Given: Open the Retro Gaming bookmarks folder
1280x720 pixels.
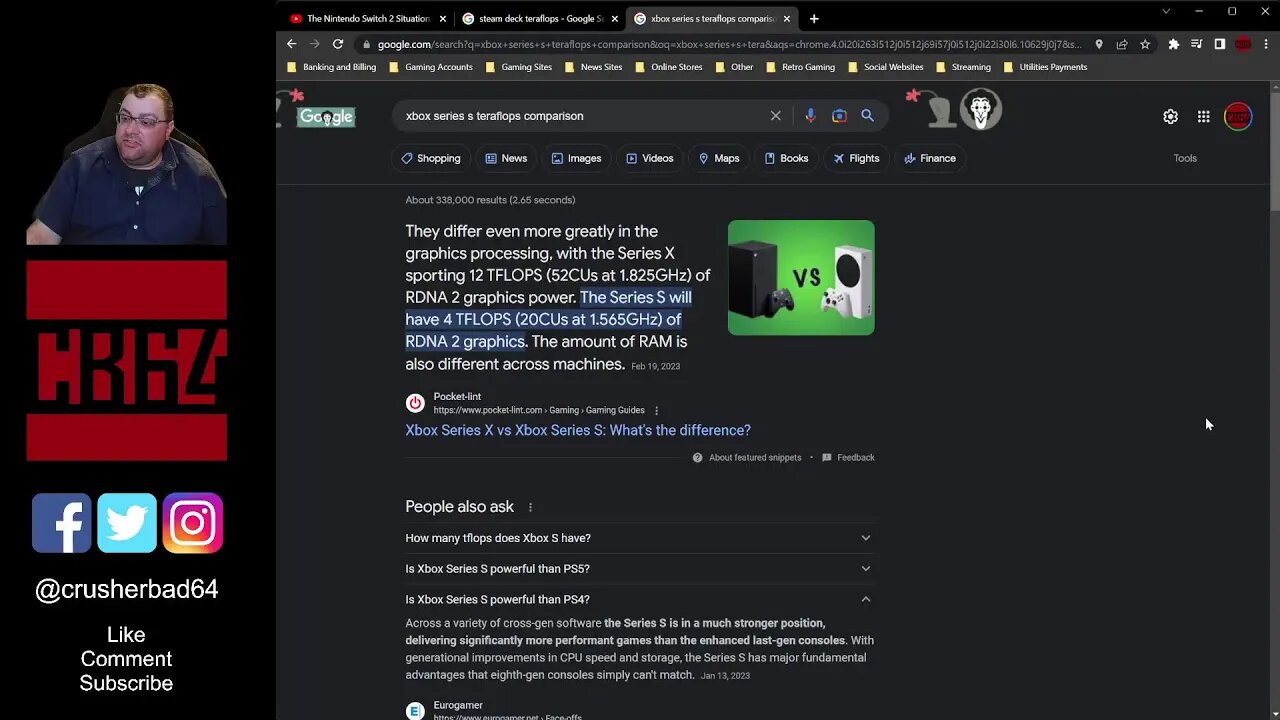Looking at the screenshot, I should coord(800,67).
